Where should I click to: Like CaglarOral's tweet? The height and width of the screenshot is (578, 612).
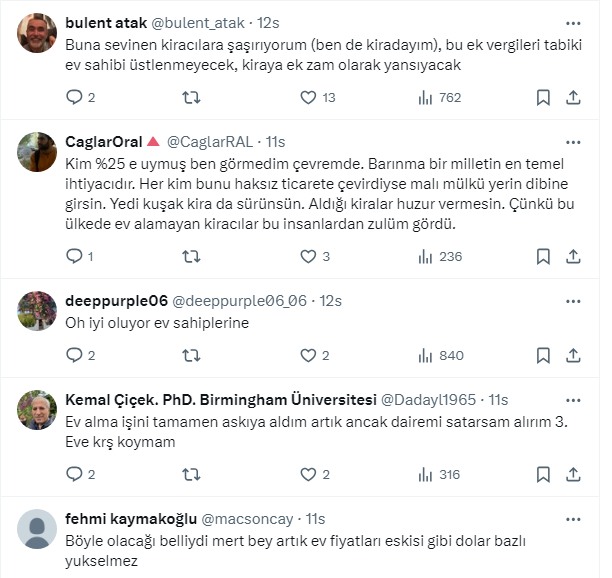point(309,256)
